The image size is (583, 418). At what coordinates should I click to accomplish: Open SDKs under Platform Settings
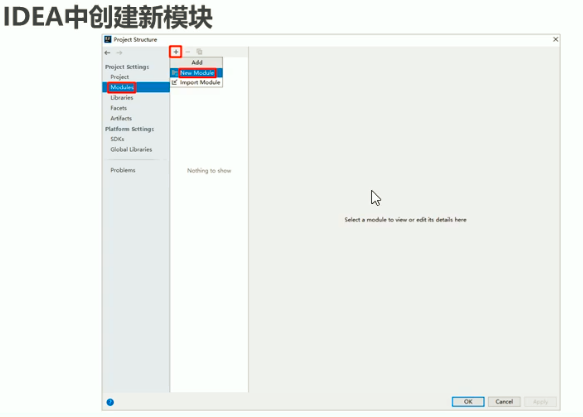tap(117, 139)
